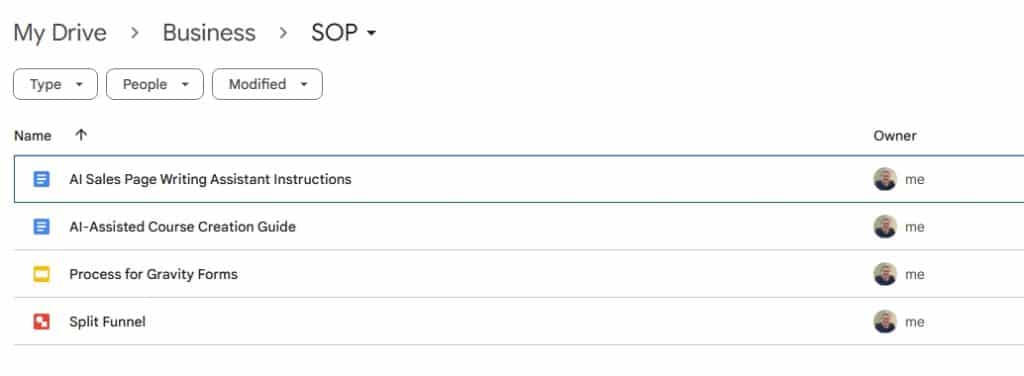Click the Docs icon beside AI-Assisted Course Creation Guide

tap(41, 227)
